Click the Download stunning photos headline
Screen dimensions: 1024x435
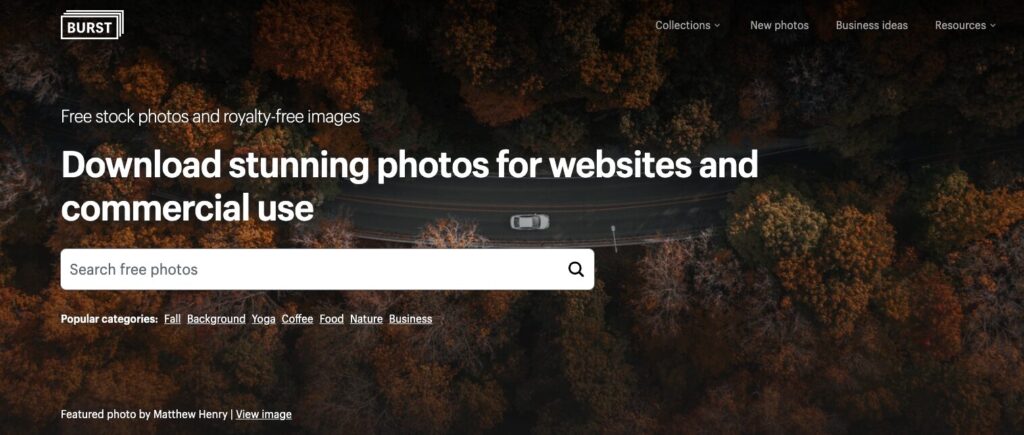click(409, 186)
